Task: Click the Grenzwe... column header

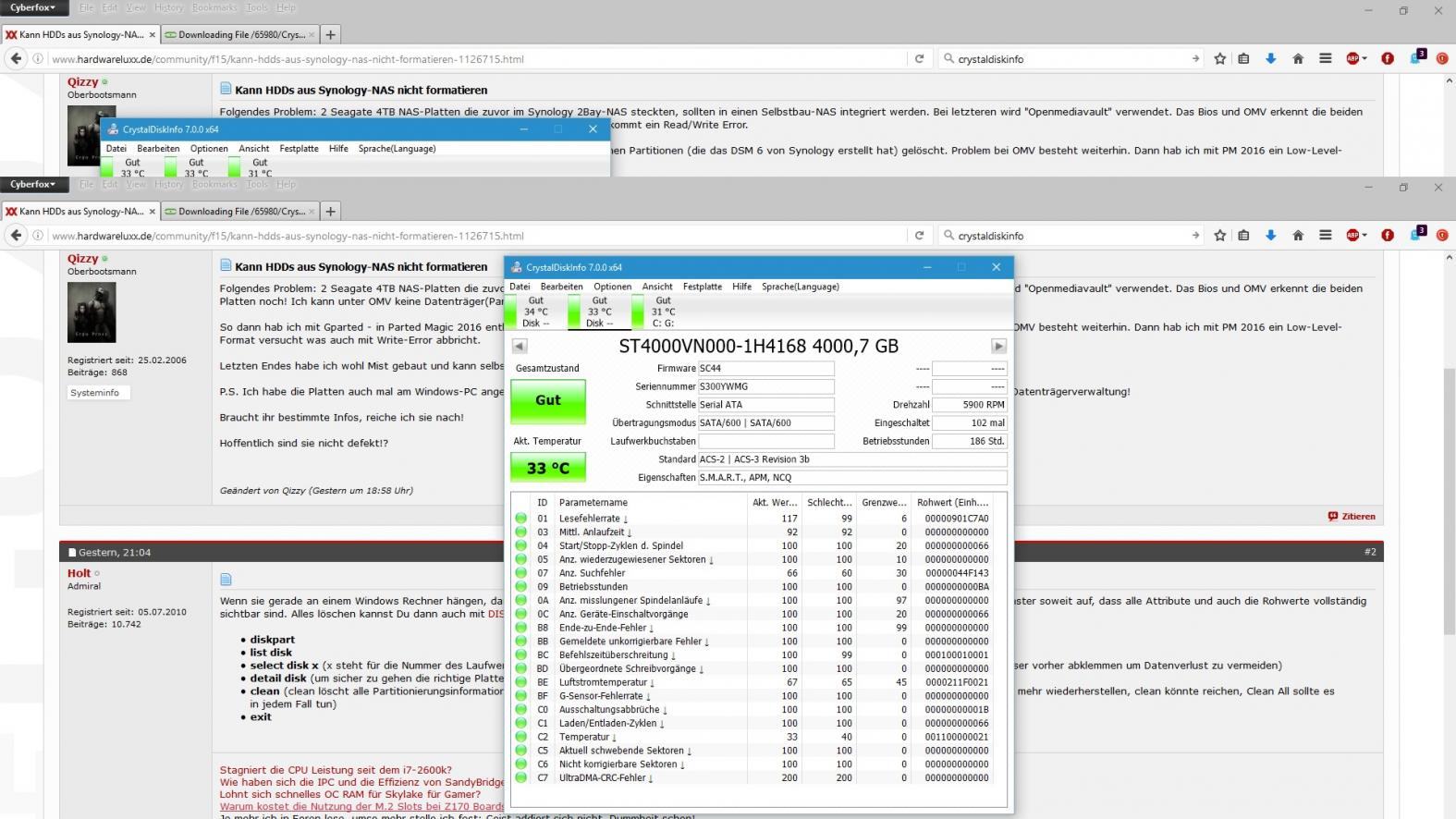Action: tap(884, 502)
